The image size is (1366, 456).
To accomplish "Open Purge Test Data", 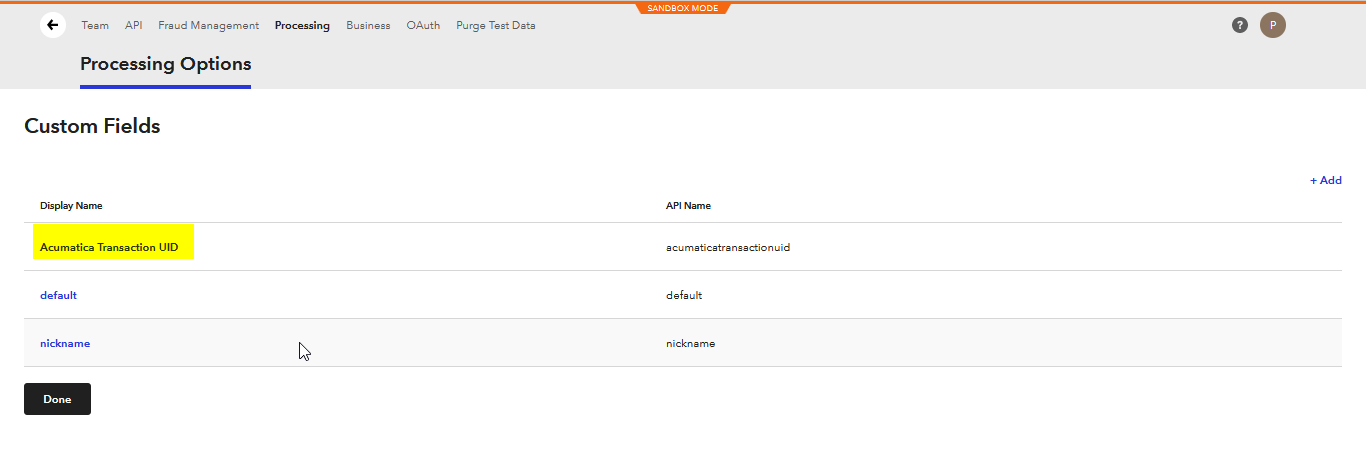I will [496, 25].
